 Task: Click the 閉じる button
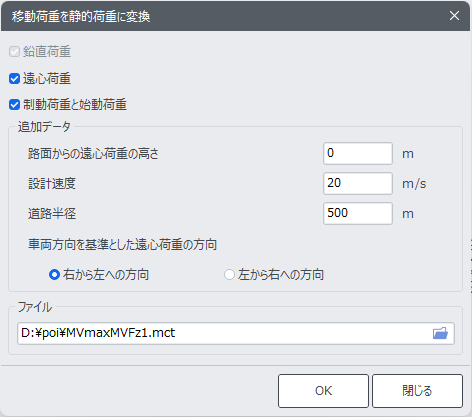pyautogui.click(x=417, y=391)
